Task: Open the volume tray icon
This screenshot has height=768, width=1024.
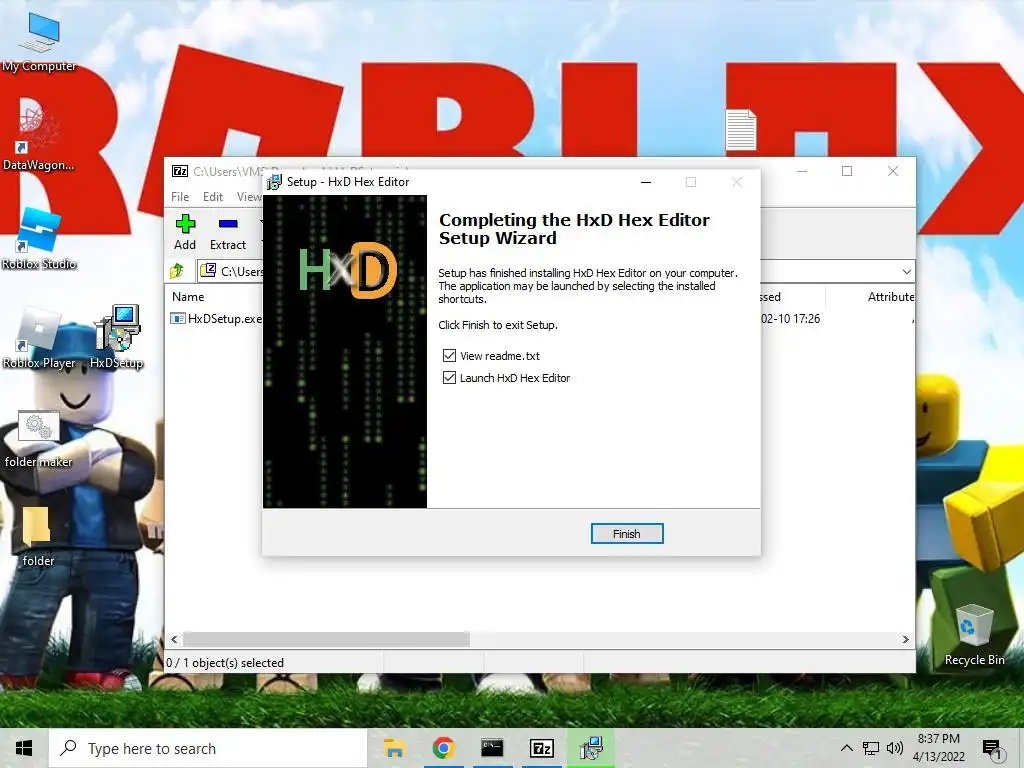Action: (x=895, y=748)
